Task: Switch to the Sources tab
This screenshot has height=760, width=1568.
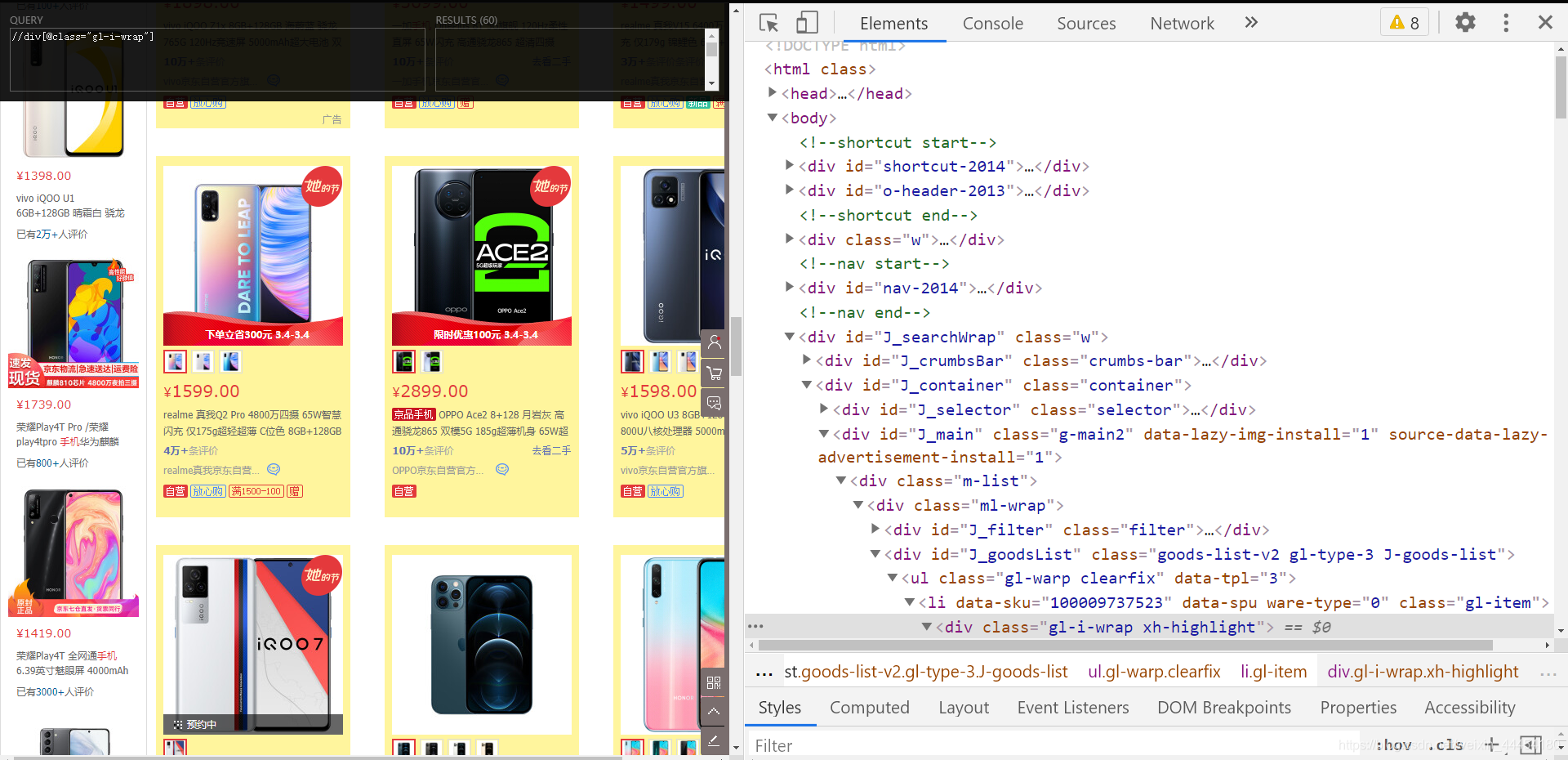Action: (1086, 24)
